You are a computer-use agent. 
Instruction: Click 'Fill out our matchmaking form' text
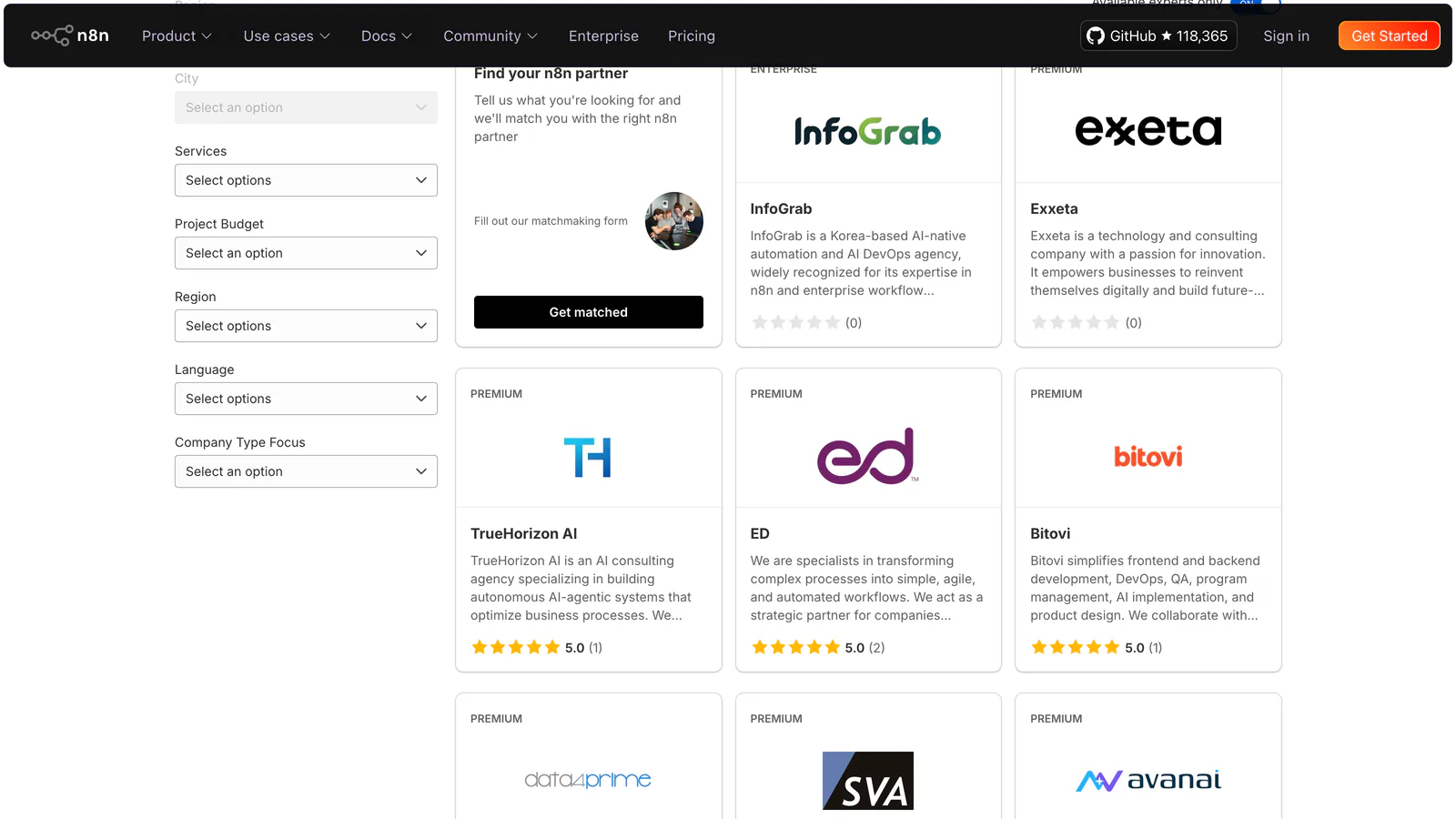coord(551,221)
